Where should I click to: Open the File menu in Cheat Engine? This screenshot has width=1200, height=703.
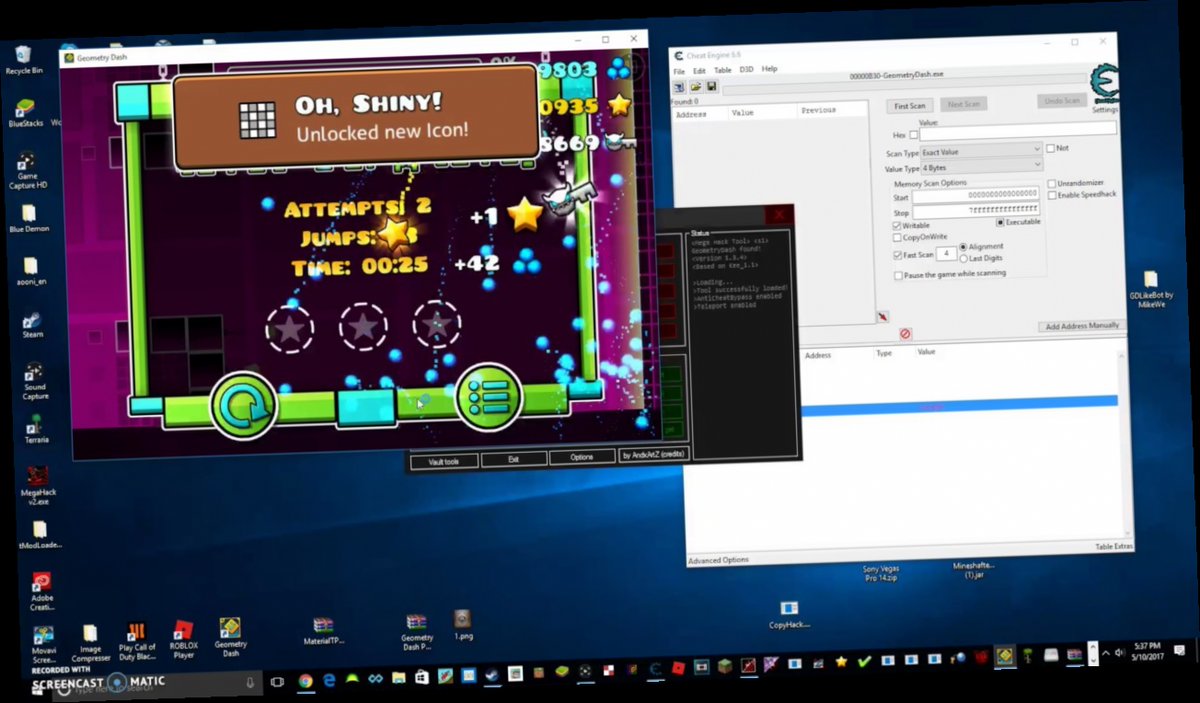click(679, 71)
